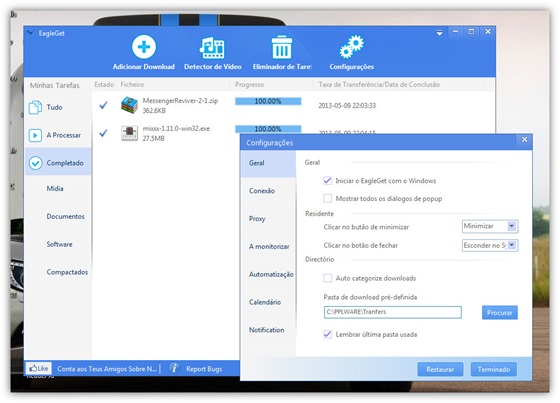Screen dimensions: 560x403
Task: Click the 2013-05-09 22:03:33 completion date
Action: [347, 105]
